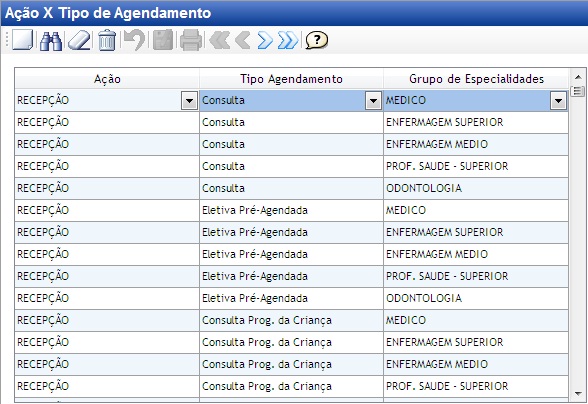The height and width of the screenshot is (404, 588).
Task: Open help with the question mark bubble
Action: [316, 40]
